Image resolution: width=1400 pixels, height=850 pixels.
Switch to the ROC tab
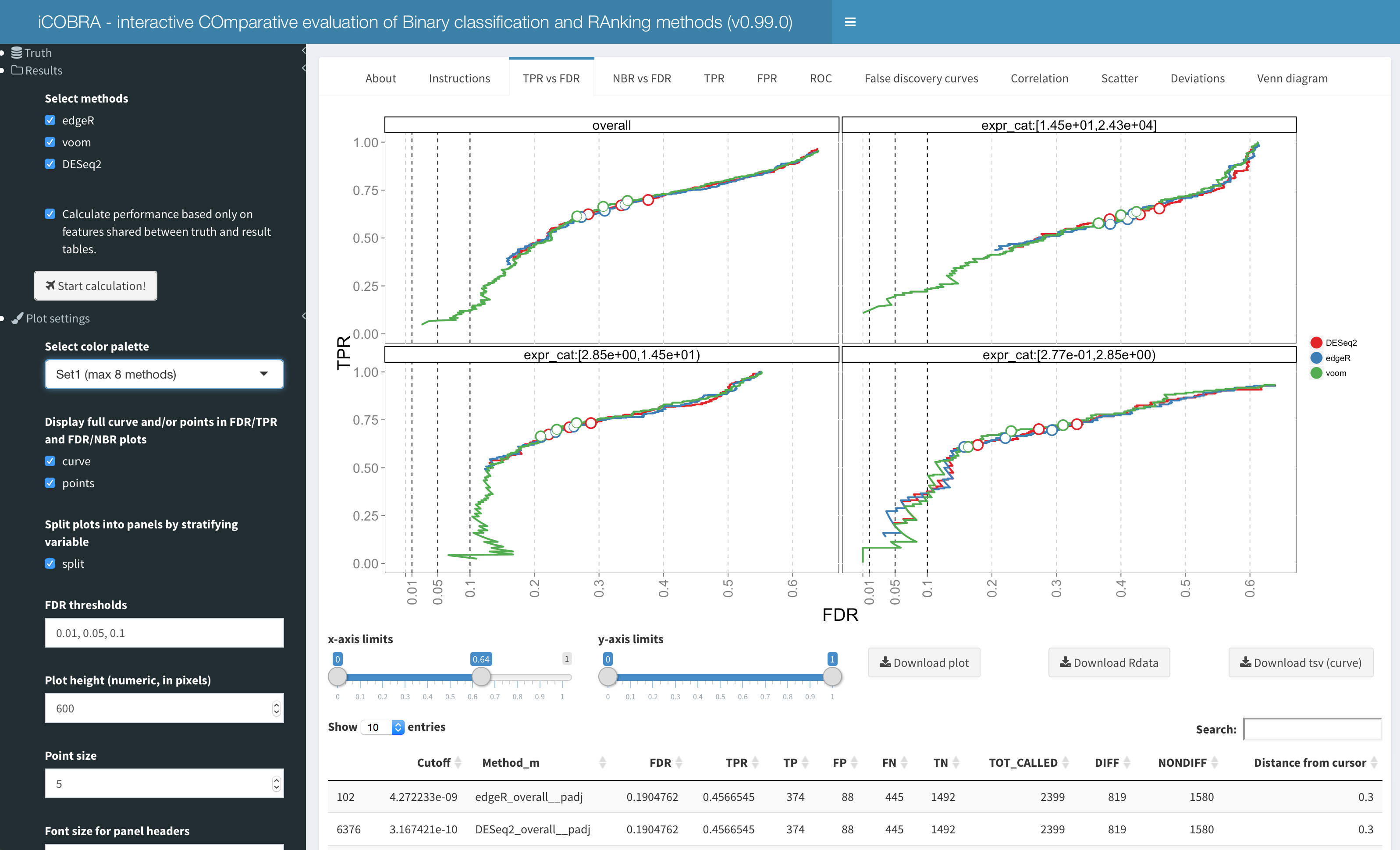tap(821, 78)
